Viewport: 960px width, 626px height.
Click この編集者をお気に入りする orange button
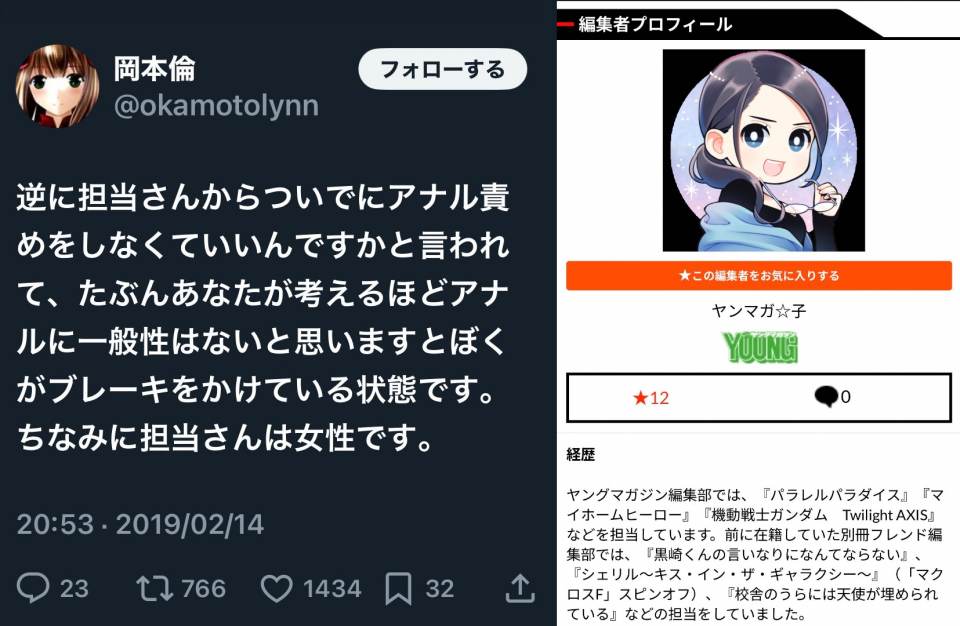pyautogui.click(x=759, y=276)
